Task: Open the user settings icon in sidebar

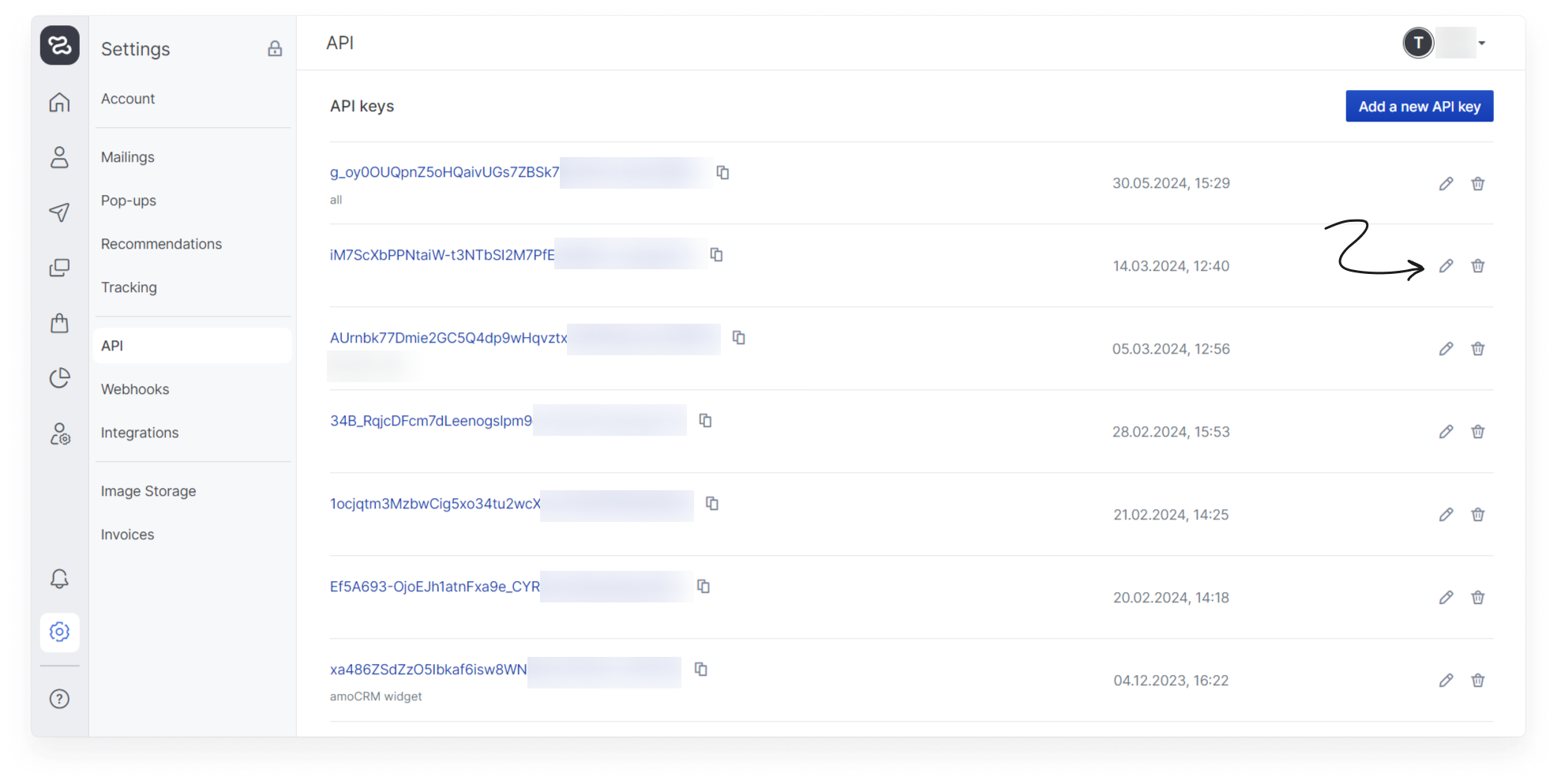Action: click(x=59, y=433)
